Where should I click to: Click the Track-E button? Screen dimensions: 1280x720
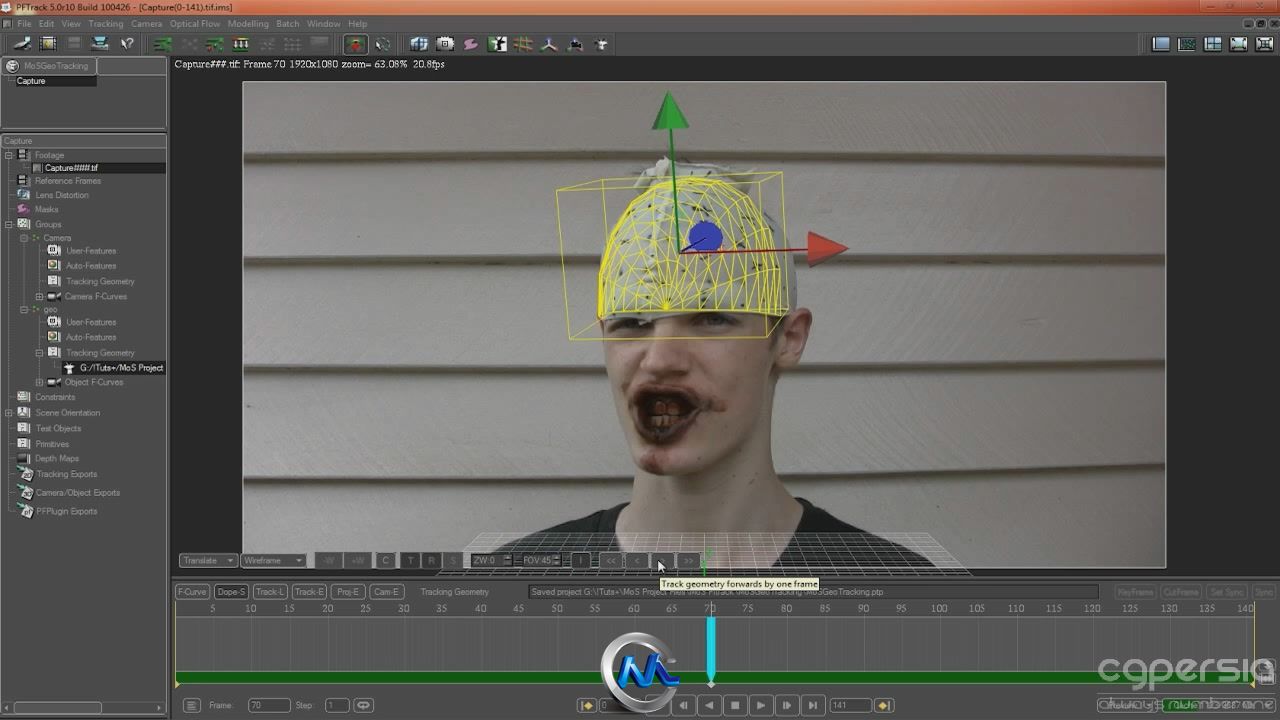click(309, 591)
